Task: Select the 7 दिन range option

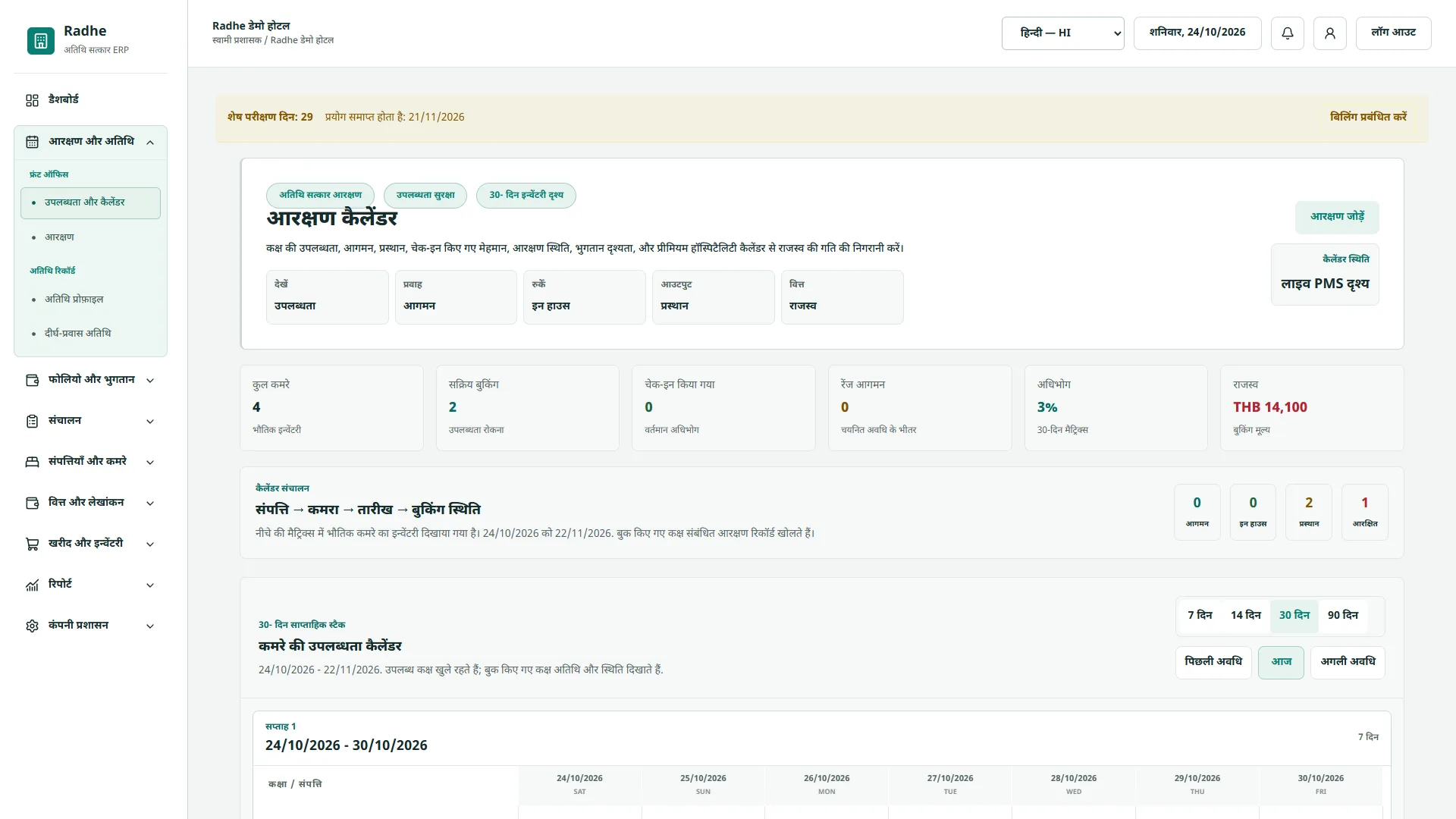Action: click(x=1200, y=616)
